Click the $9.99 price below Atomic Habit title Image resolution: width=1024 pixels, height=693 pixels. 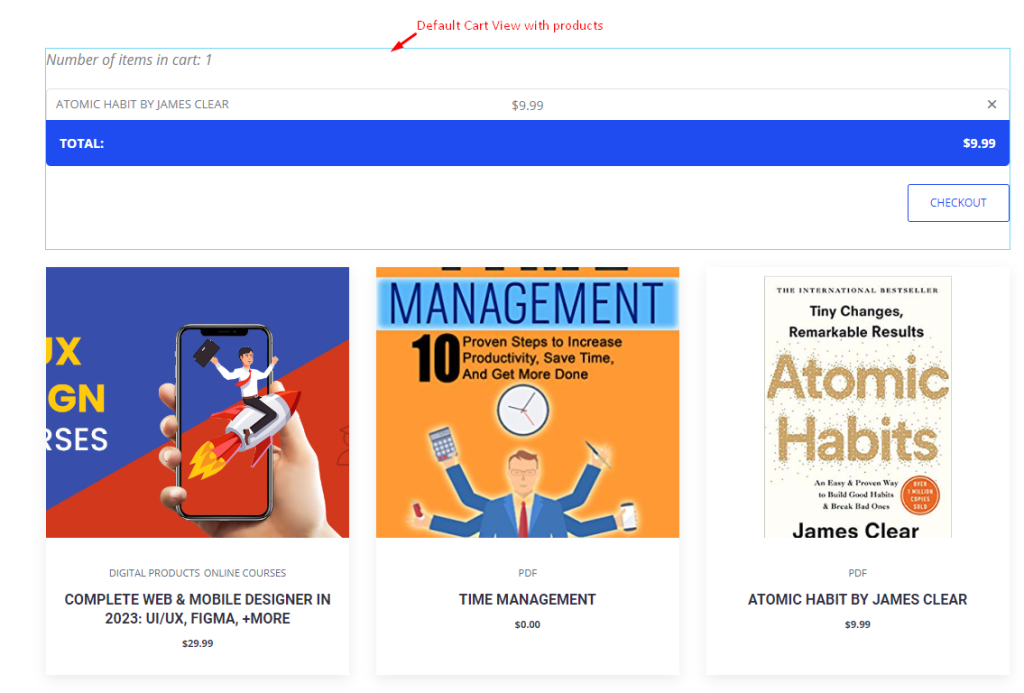click(x=857, y=624)
